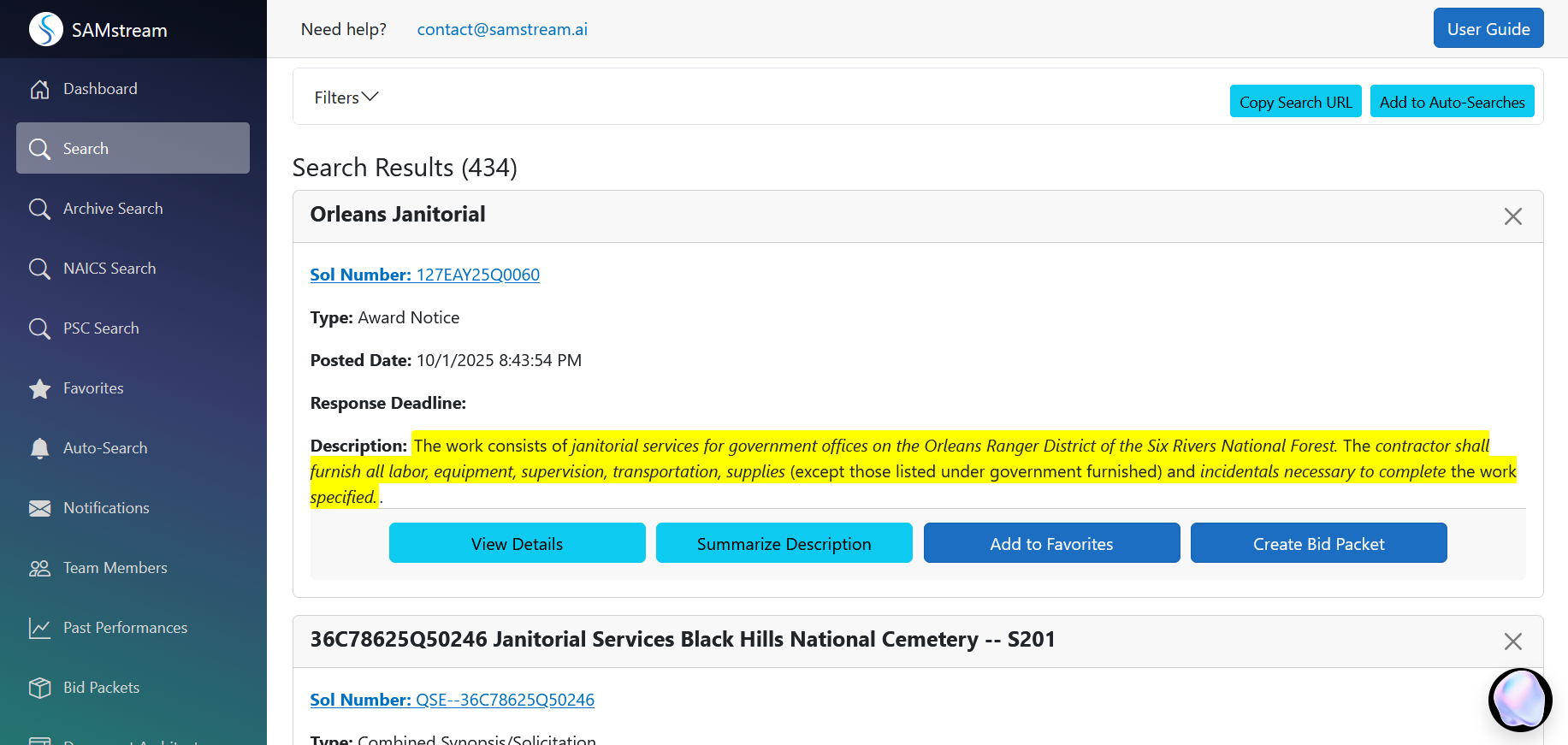Screen dimensions: 1568x745
Task: Summarize the Orleans Janitorial description
Action: (784, 543)
